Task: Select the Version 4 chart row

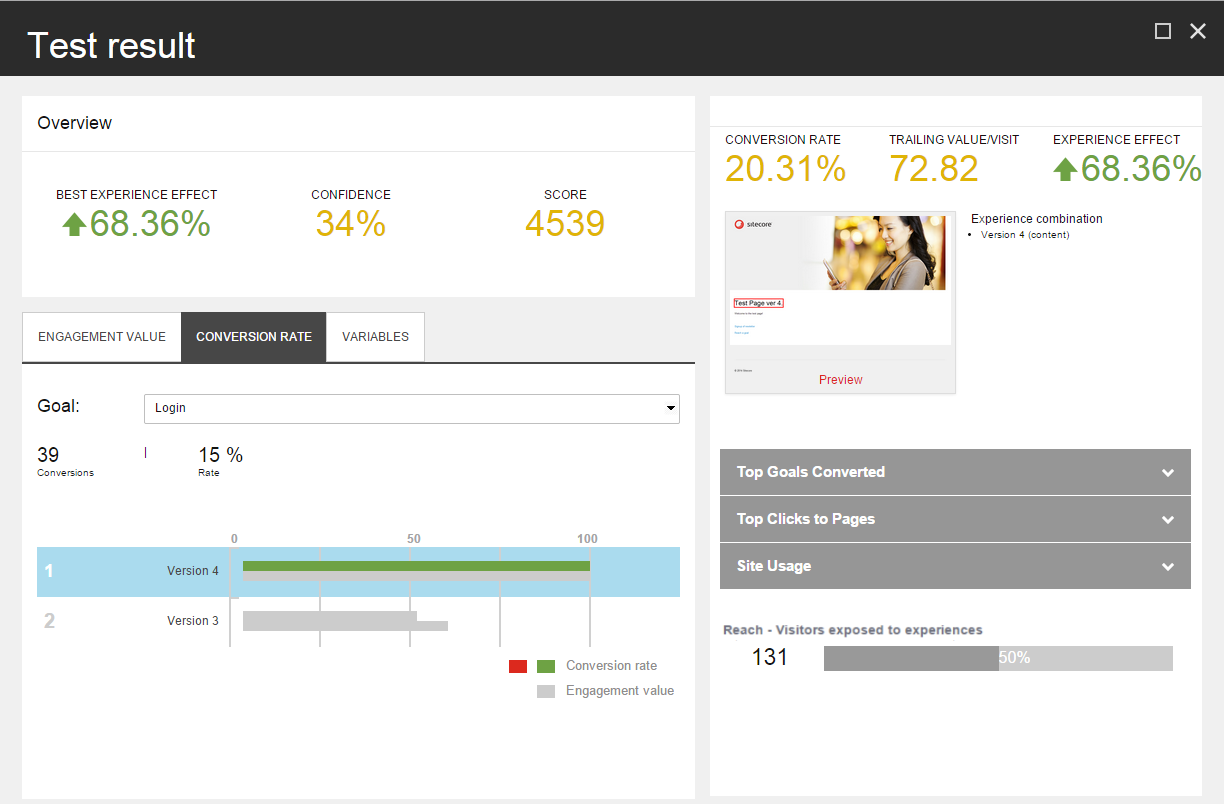Action: tap(358, 572)
